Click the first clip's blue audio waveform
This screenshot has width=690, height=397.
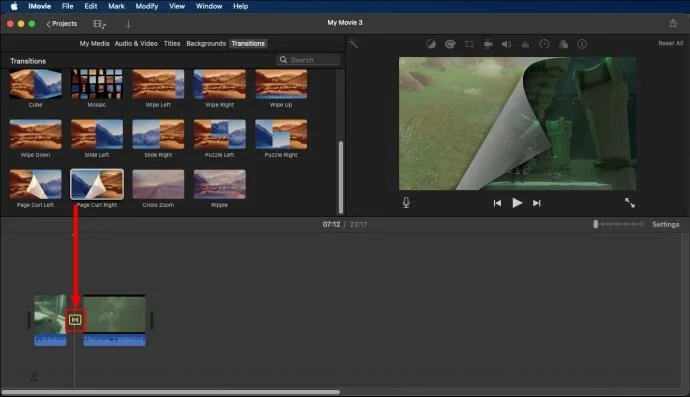[50, 340]
